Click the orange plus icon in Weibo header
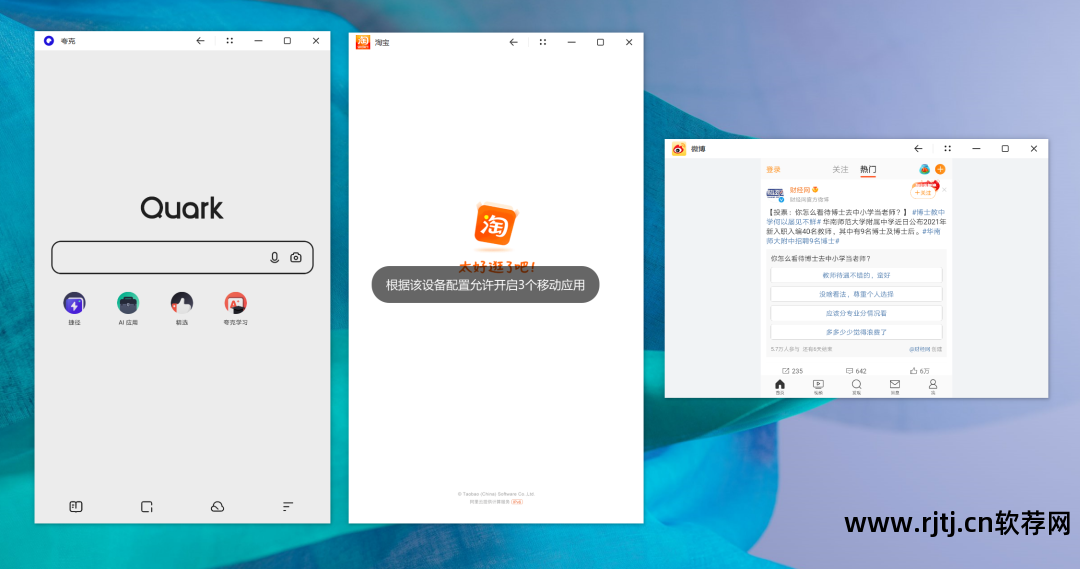Image resolution: width=1080 pixels, height=569 pixels. [940, 169]
